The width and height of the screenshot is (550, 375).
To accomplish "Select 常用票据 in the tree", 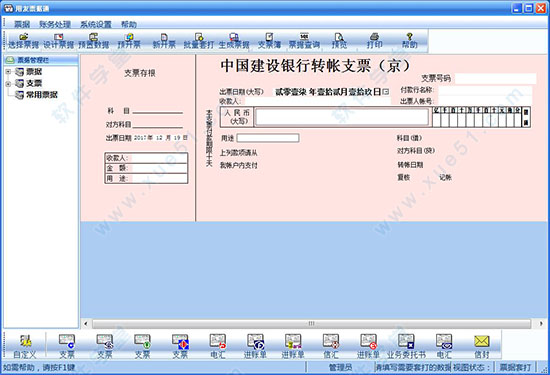I will pos(42,95).
